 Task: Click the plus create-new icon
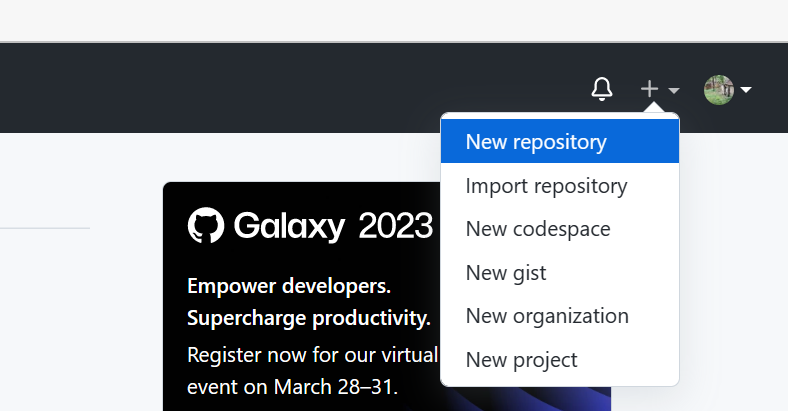click(650, 89)
